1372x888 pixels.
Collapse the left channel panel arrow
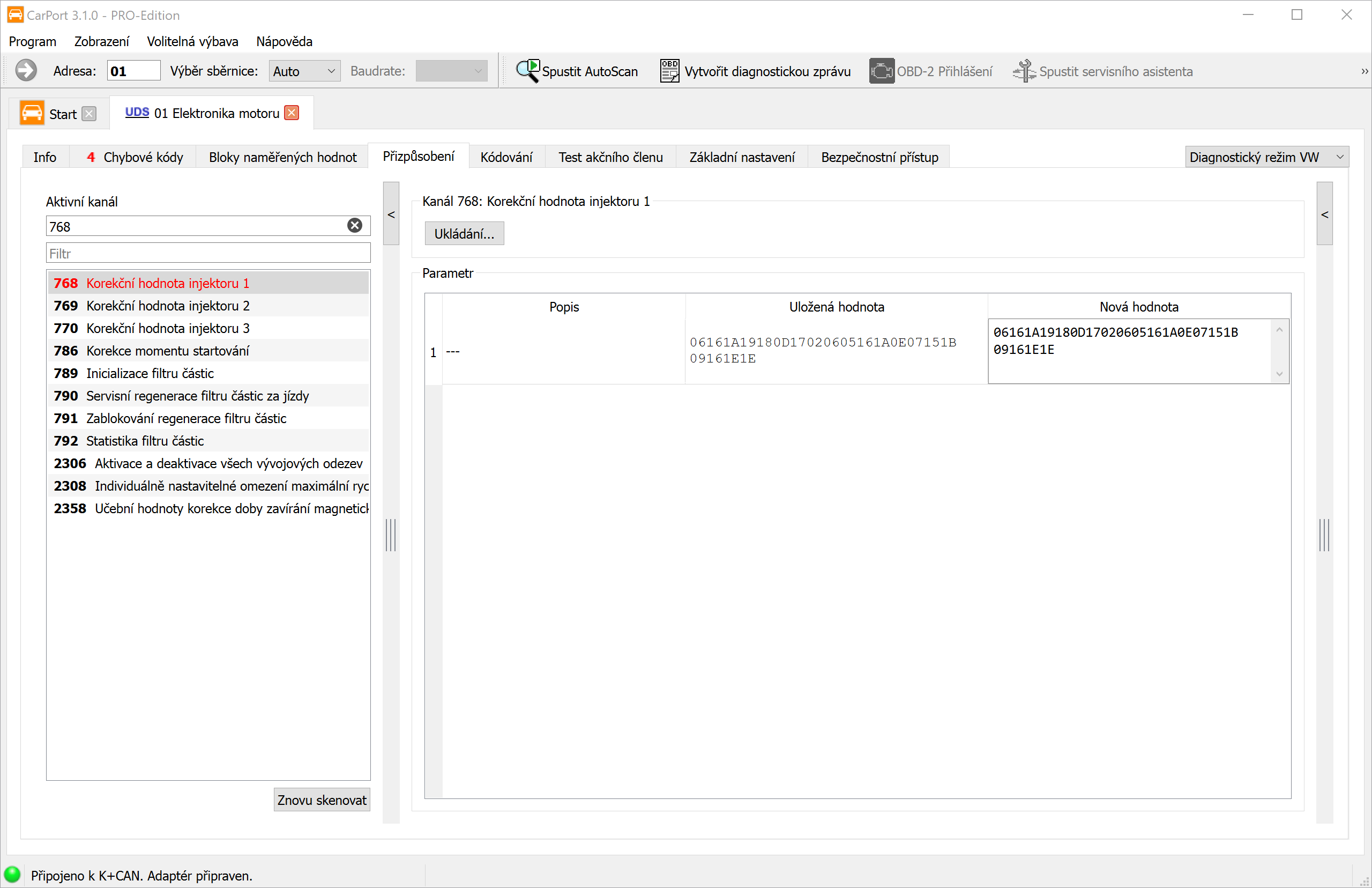tap(391, 214)
